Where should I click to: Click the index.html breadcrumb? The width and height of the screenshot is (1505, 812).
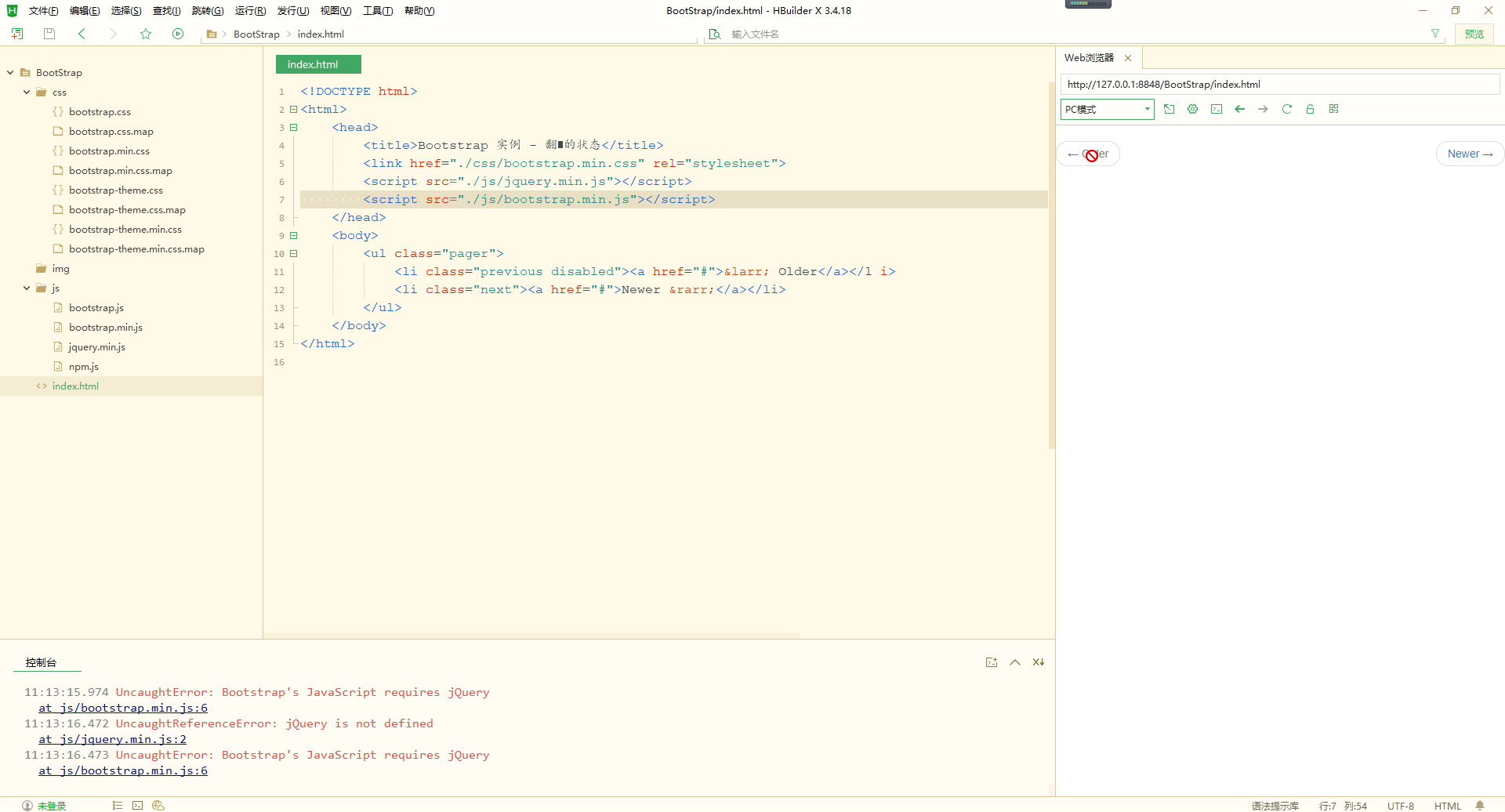coord(321,34)
